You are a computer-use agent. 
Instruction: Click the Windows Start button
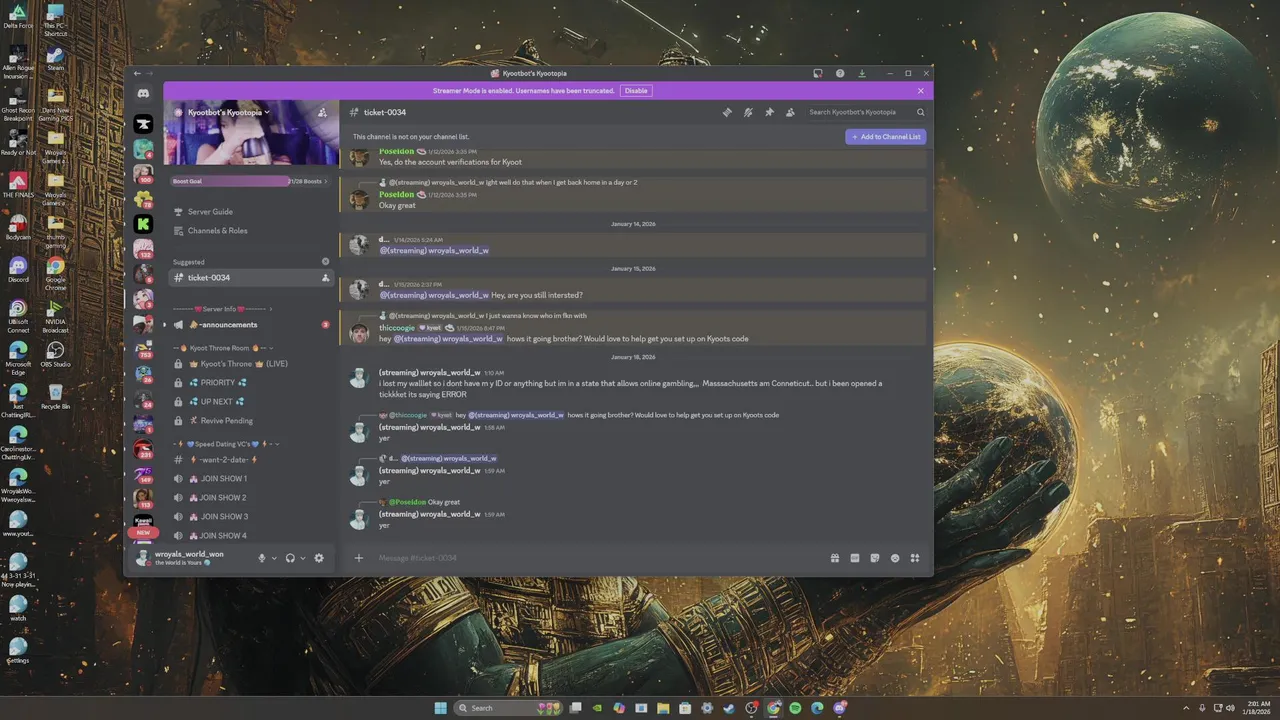pyautogui.click(x=440, y=708)
